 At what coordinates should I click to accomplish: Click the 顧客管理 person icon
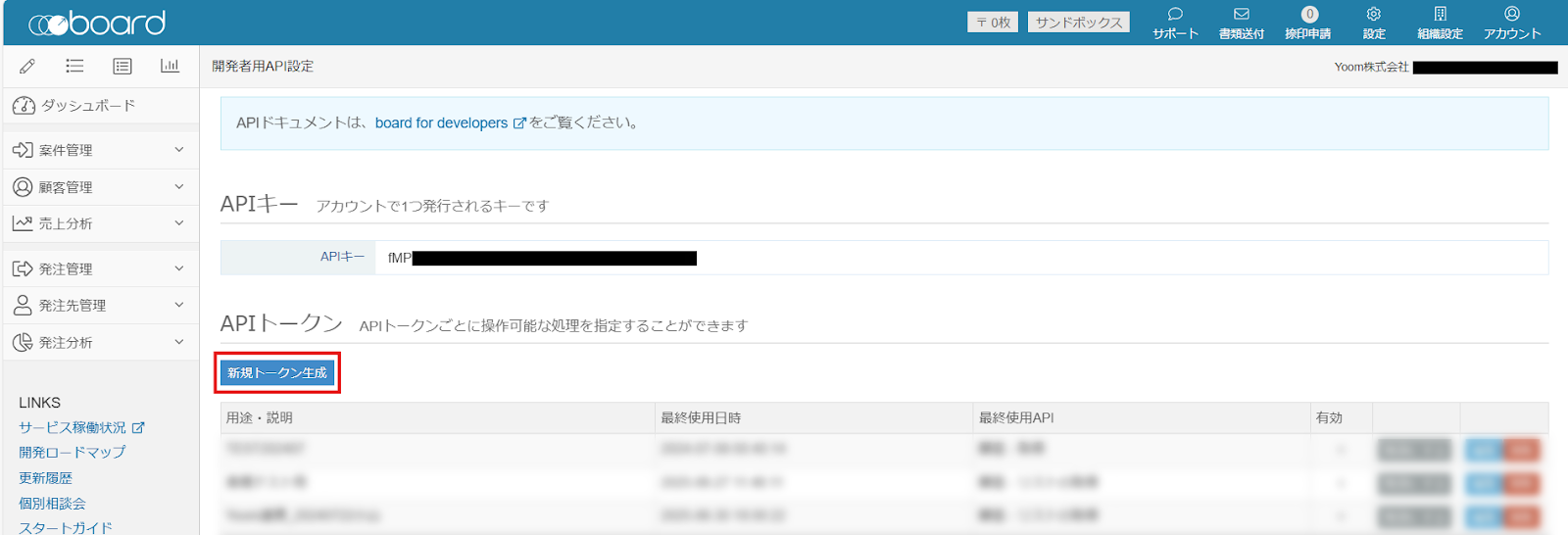coord(23,186)
